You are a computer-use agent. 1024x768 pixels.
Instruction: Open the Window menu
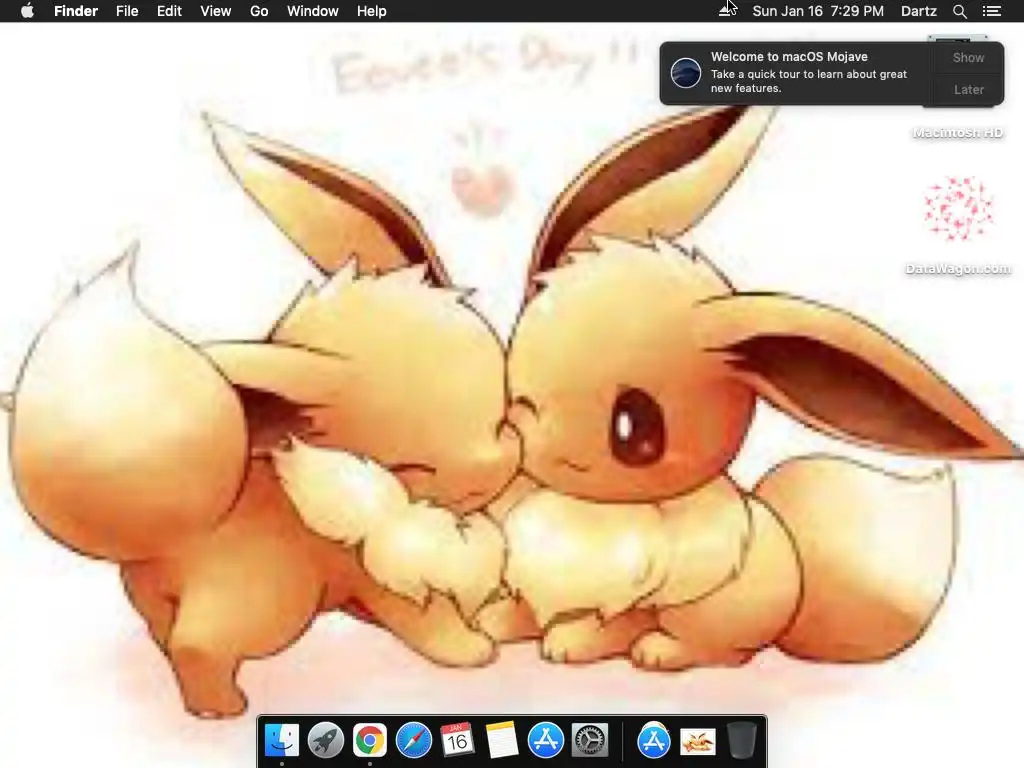point(313,11)
